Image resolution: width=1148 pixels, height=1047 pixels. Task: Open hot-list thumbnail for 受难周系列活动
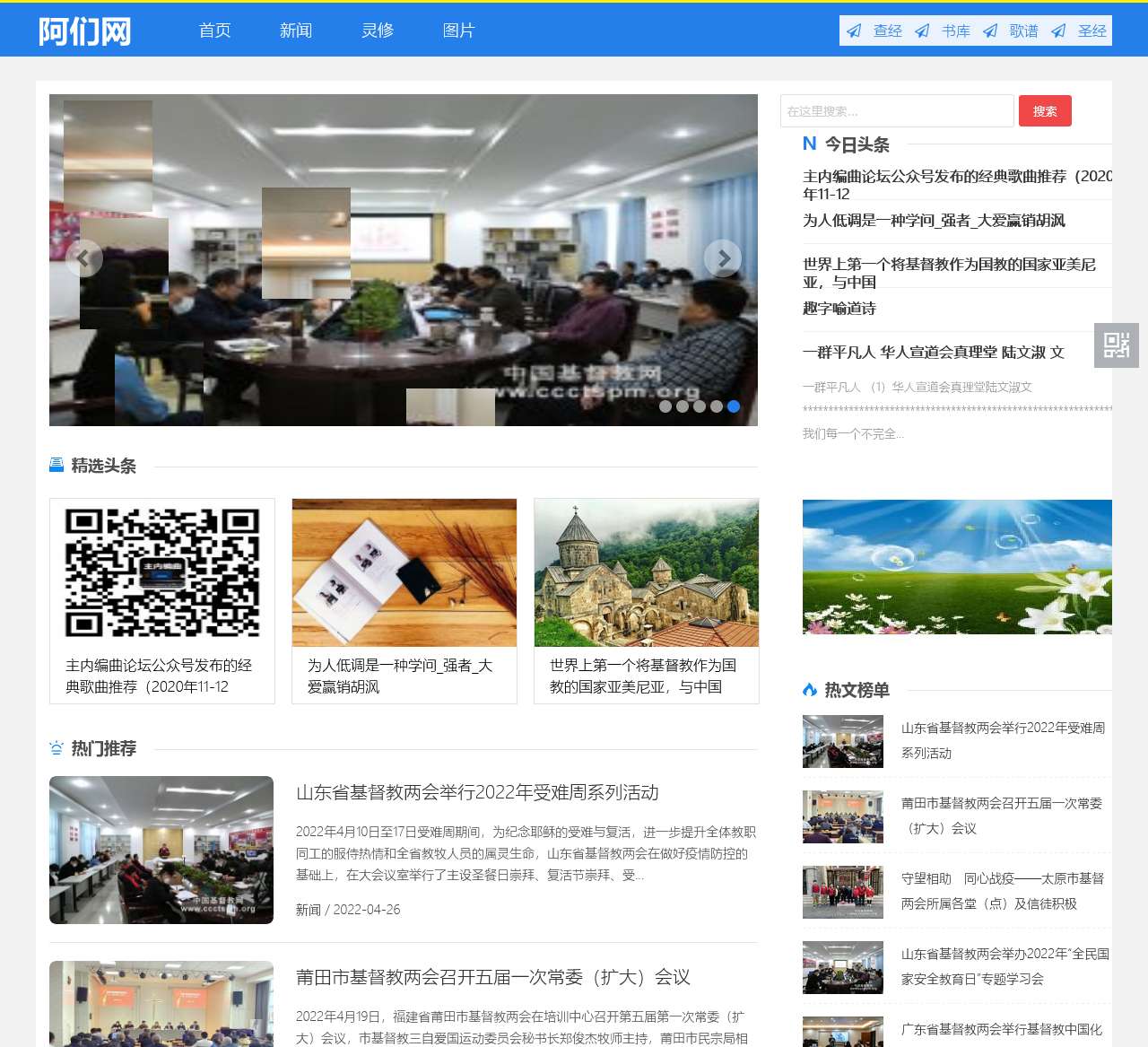tap(843, 741)
